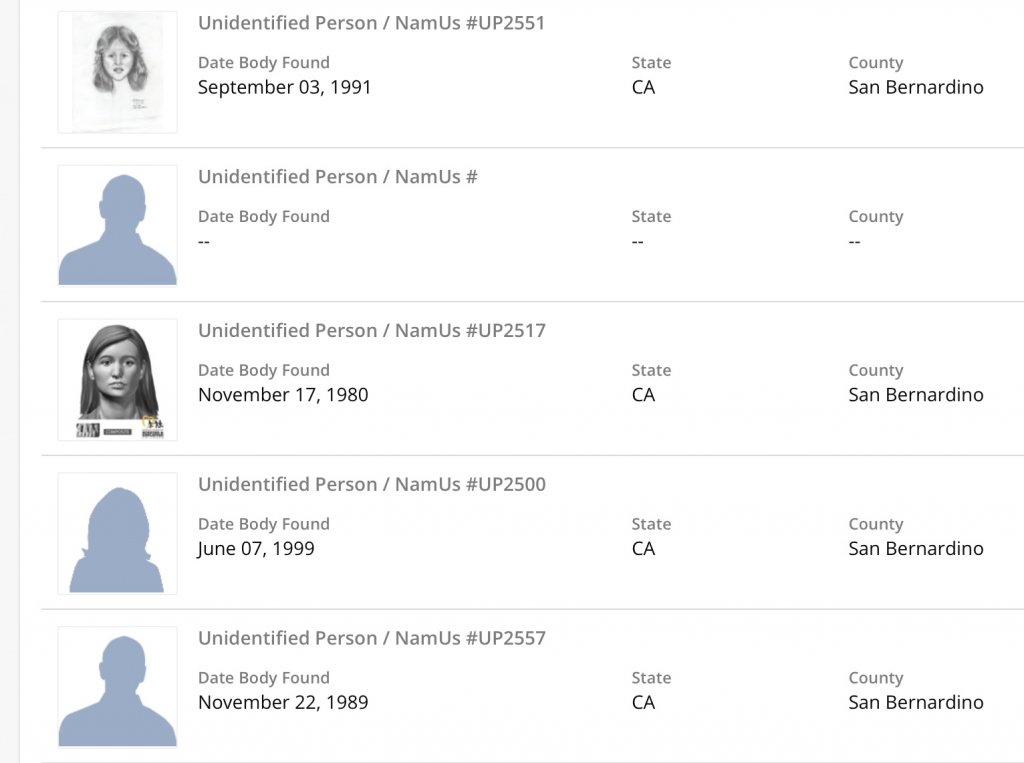Click the date November 17, 1980

pyautogui.click(x=283, y=395)
